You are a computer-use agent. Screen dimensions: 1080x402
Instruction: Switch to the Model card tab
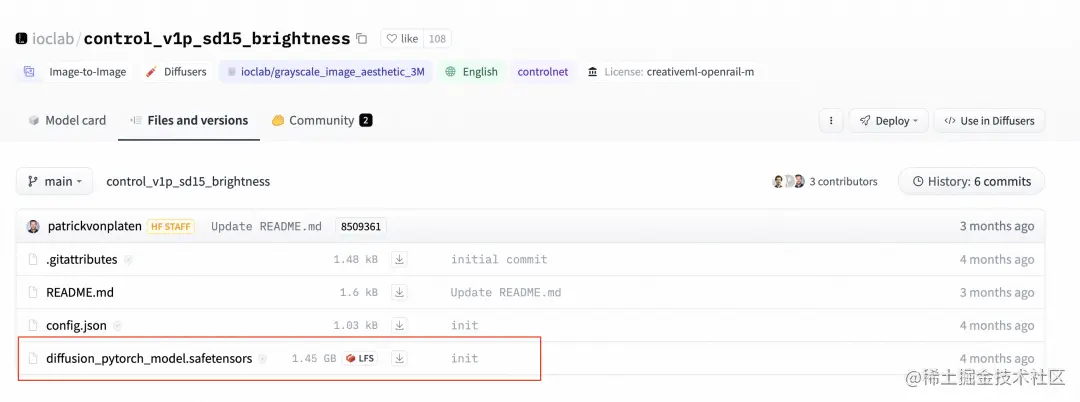[67, 120]
